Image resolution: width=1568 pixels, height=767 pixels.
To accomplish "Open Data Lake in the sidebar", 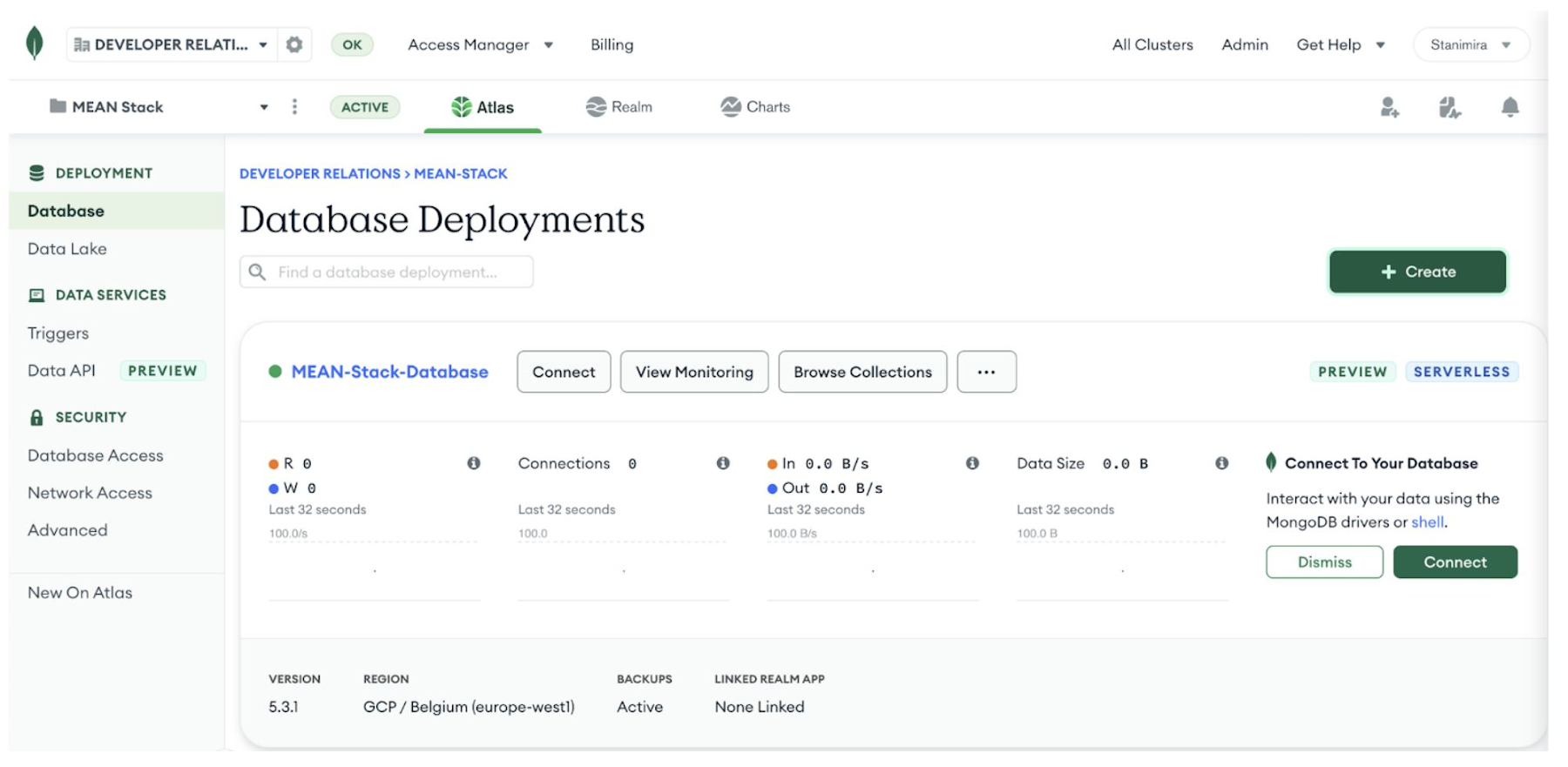I will 67,249.
